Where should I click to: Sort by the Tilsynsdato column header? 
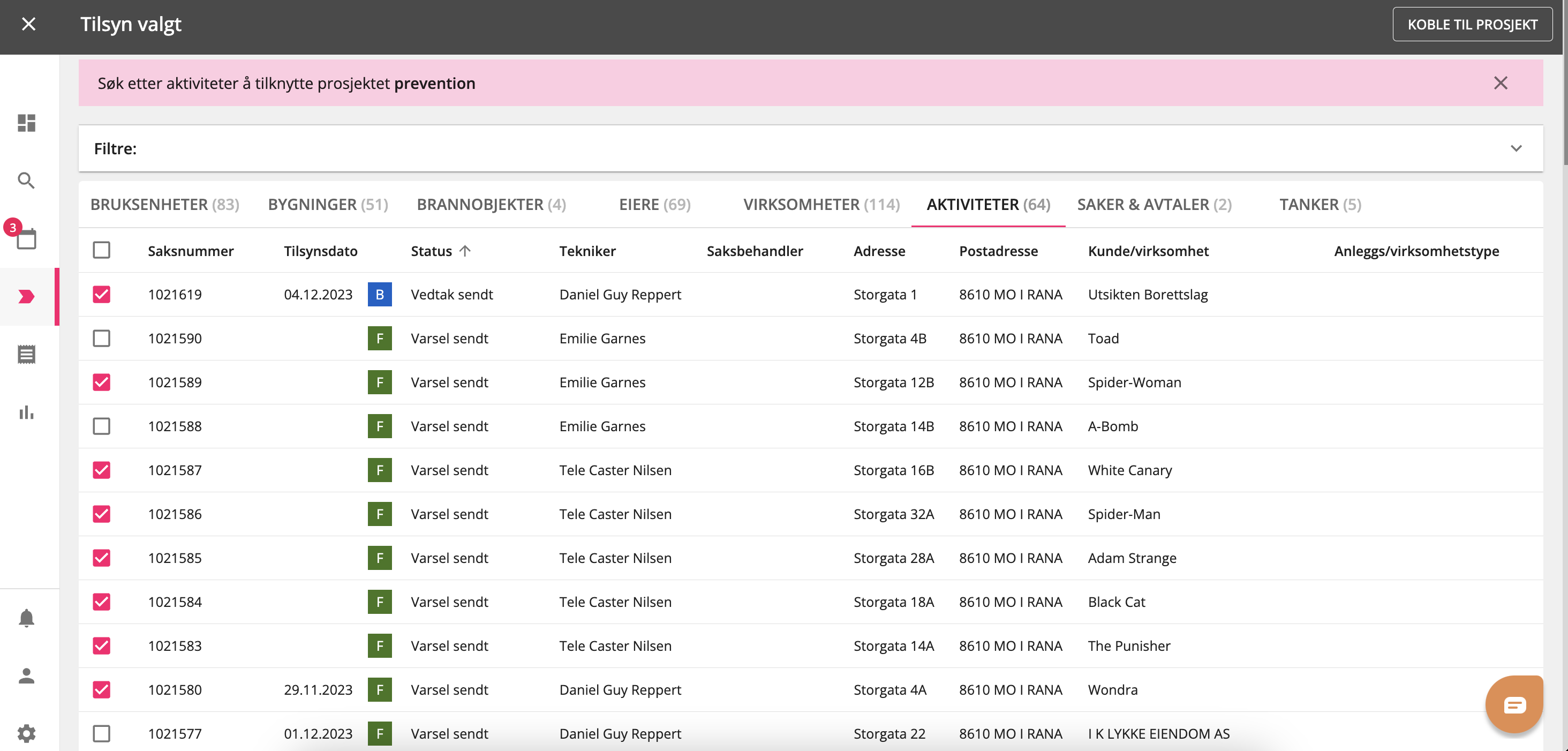321,251
